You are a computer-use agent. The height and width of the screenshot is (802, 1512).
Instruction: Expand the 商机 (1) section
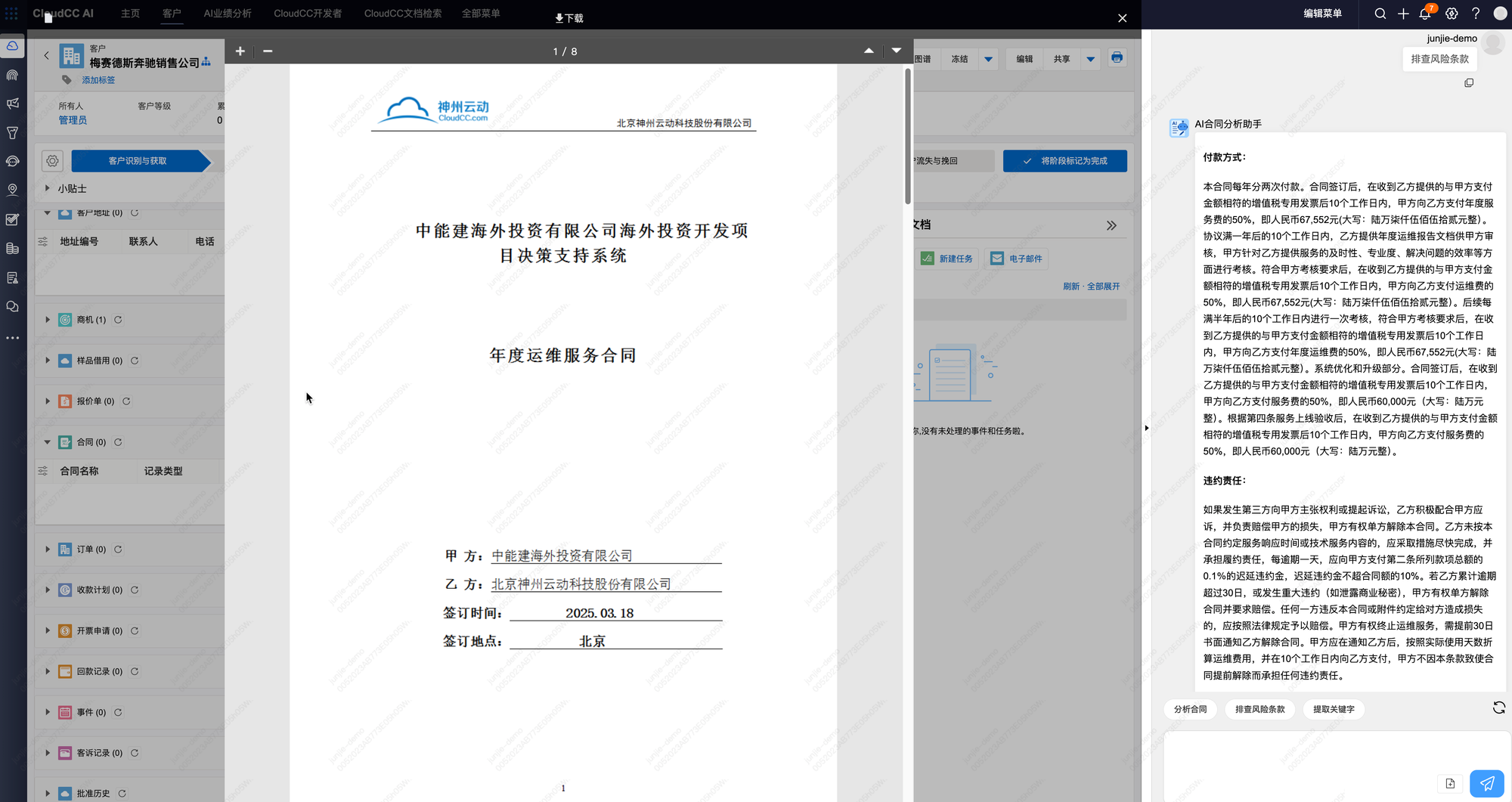pyautogui.click(x=48, y=320)
